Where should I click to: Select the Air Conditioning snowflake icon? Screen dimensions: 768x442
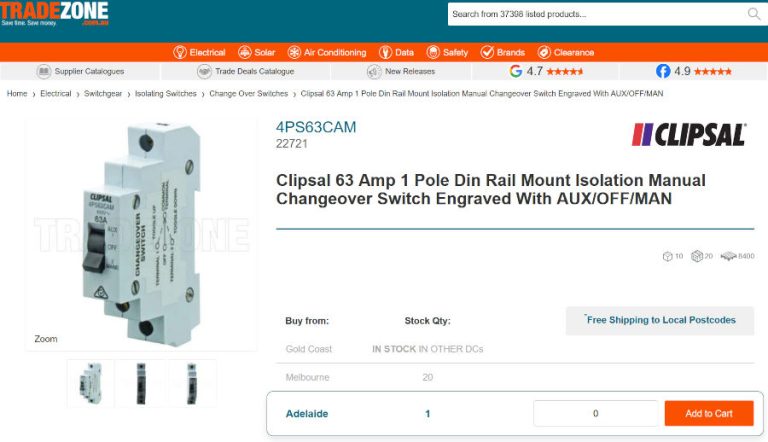pos(294,52)
